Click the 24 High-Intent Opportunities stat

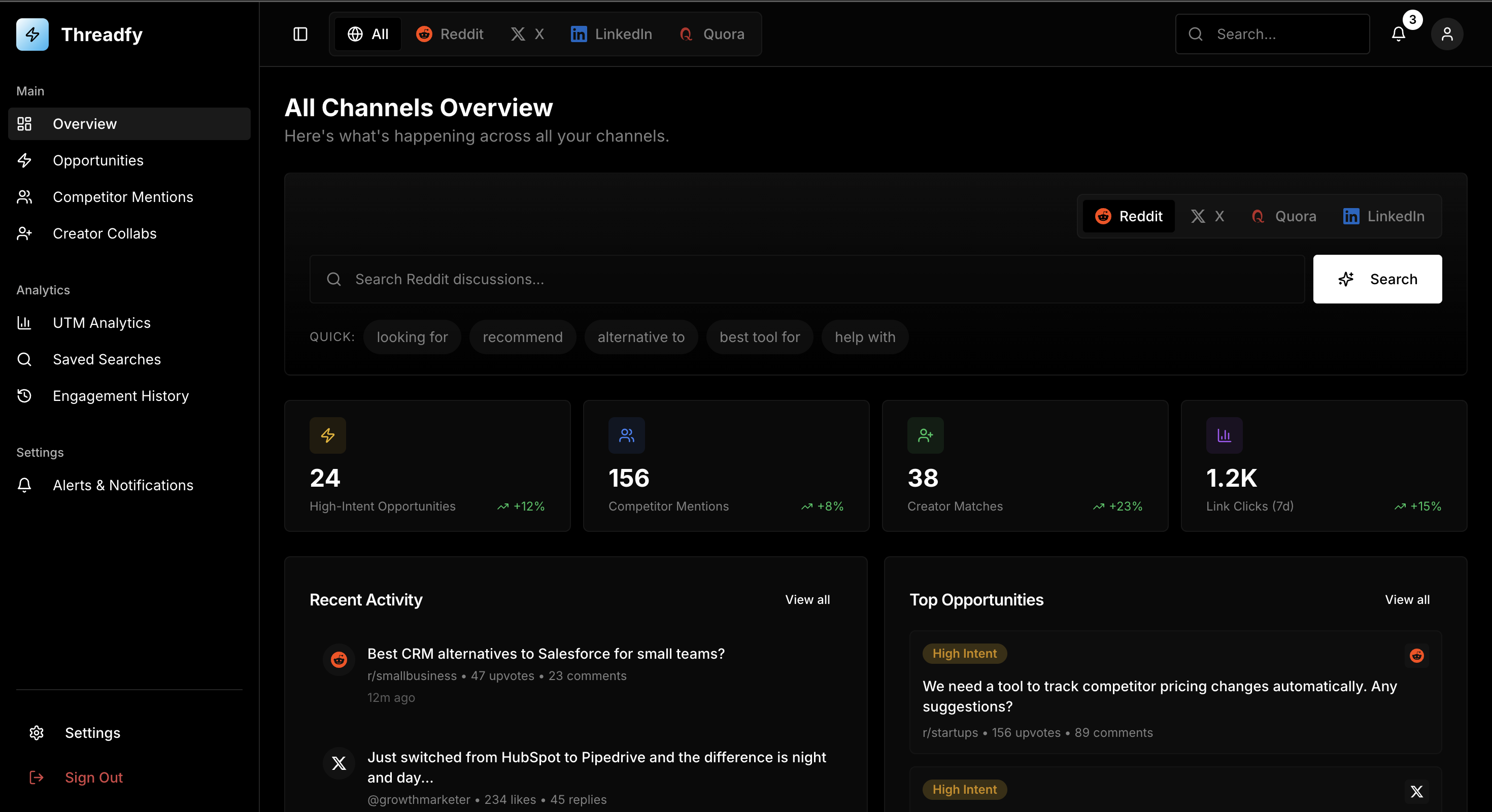pyautogui.click(x=427, y=466)
